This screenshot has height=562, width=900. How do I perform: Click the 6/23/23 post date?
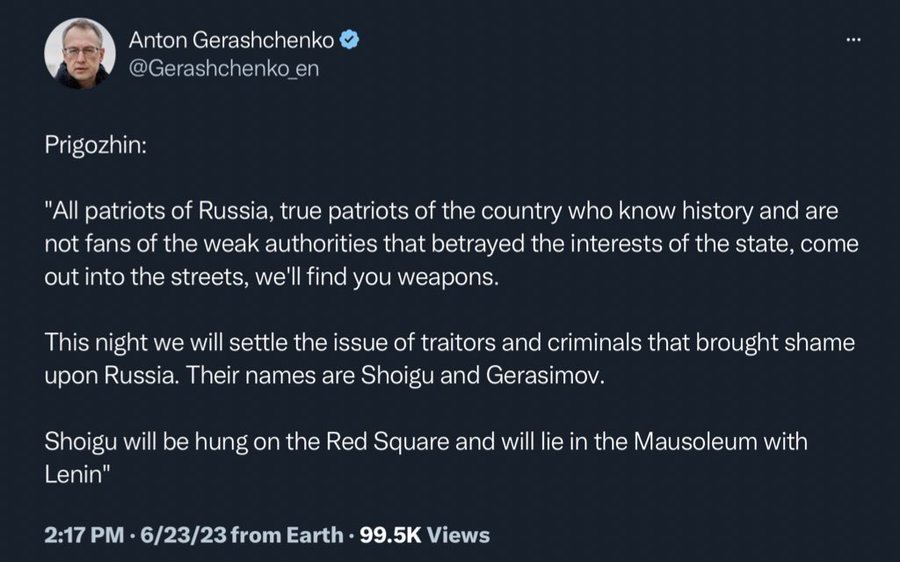click(x=183, y=535)
